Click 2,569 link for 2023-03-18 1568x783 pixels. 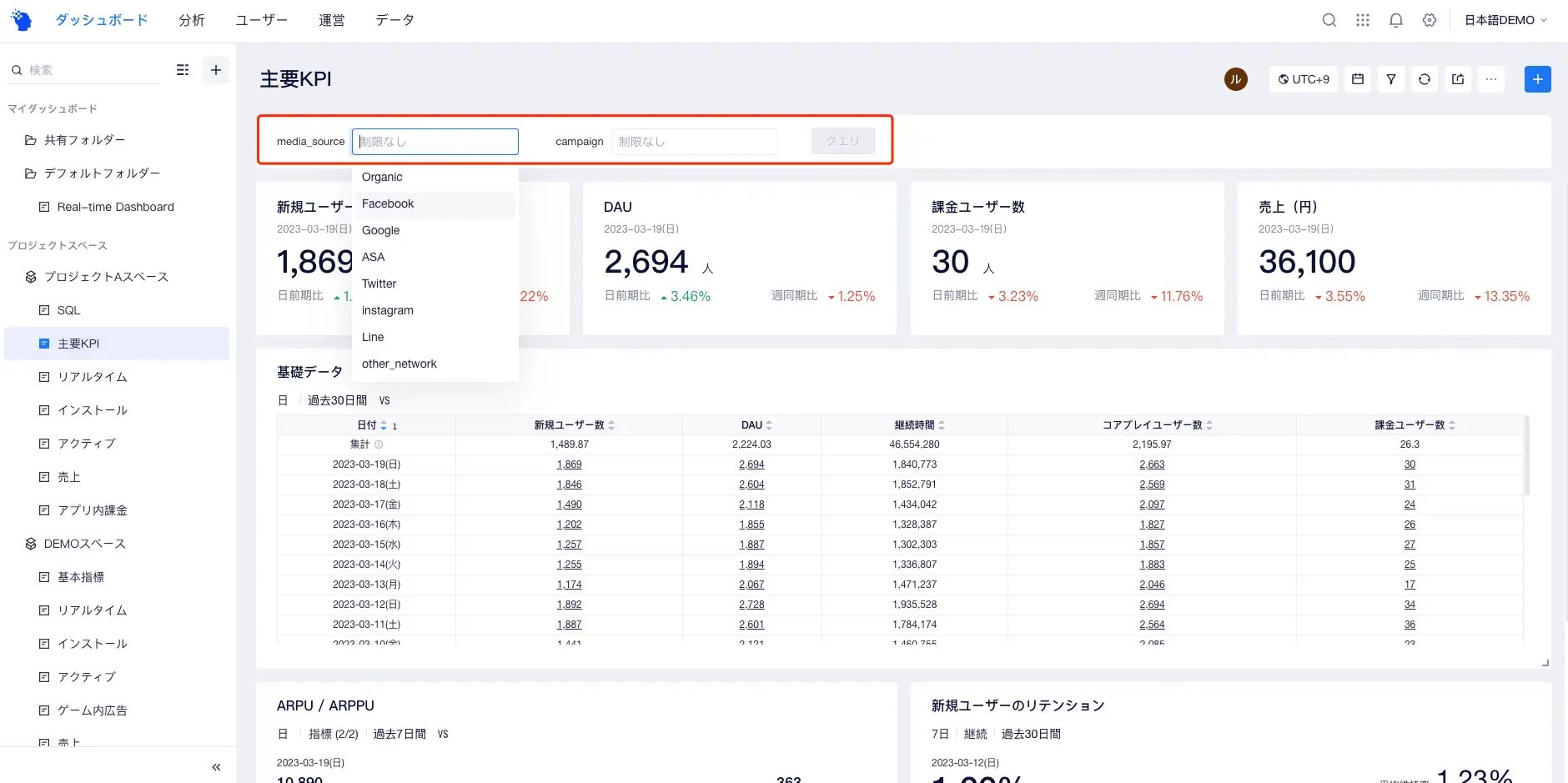tap(1152, 484)
